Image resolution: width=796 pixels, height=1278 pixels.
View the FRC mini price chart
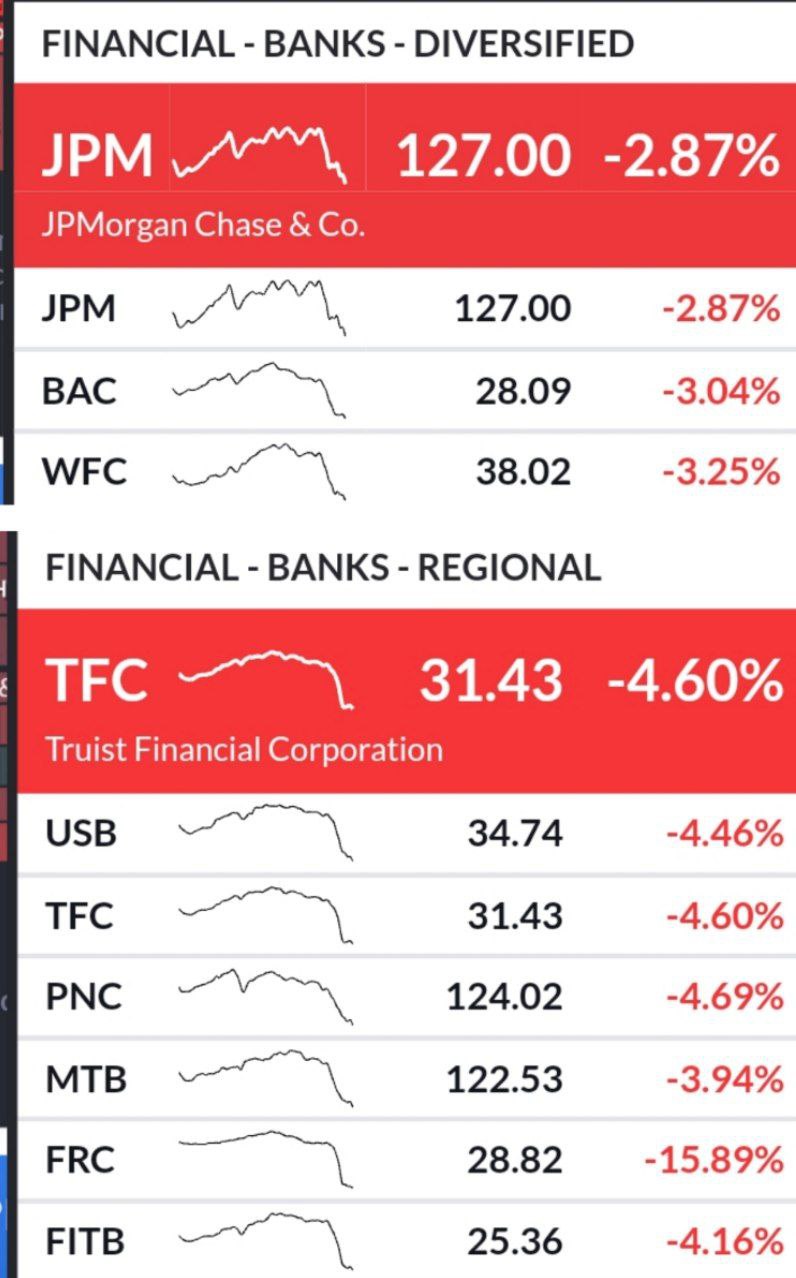266,1156
